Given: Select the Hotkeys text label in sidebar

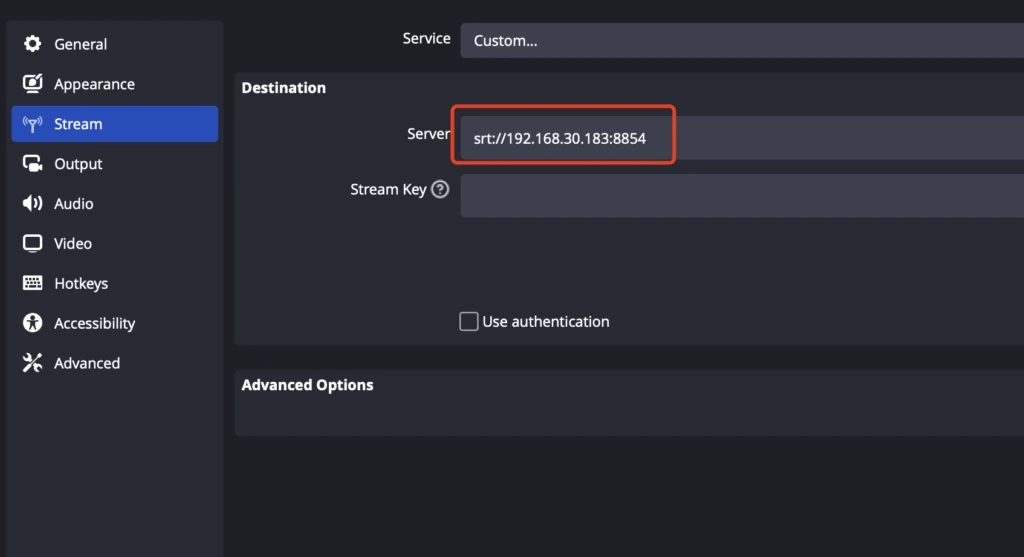Looking at the screenshot, I should pos(81,284).
